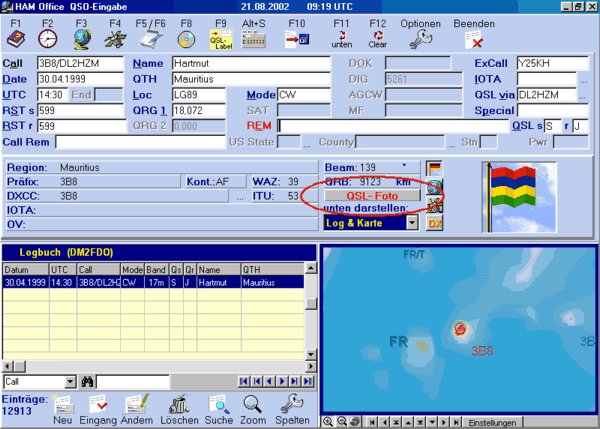This screenshot has height=429, width=600.
Task: Jump to the last logbook record
Action: click(x=308, y=381)
